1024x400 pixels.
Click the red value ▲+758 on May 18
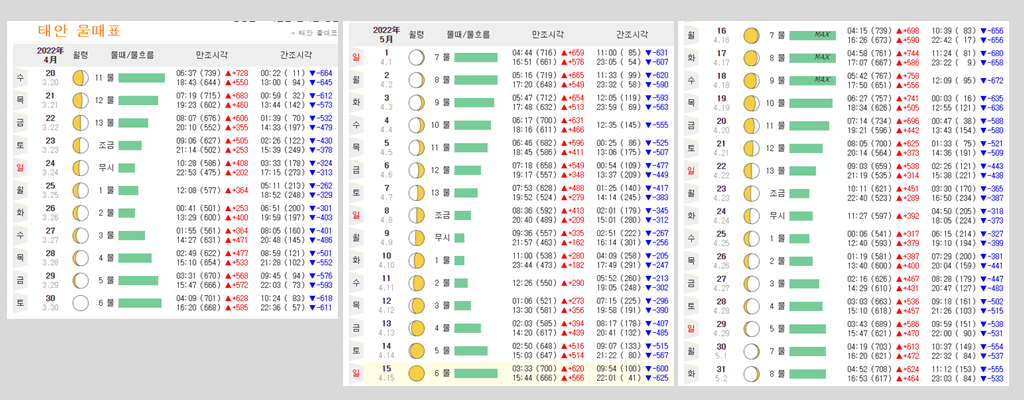pos(908,76)
